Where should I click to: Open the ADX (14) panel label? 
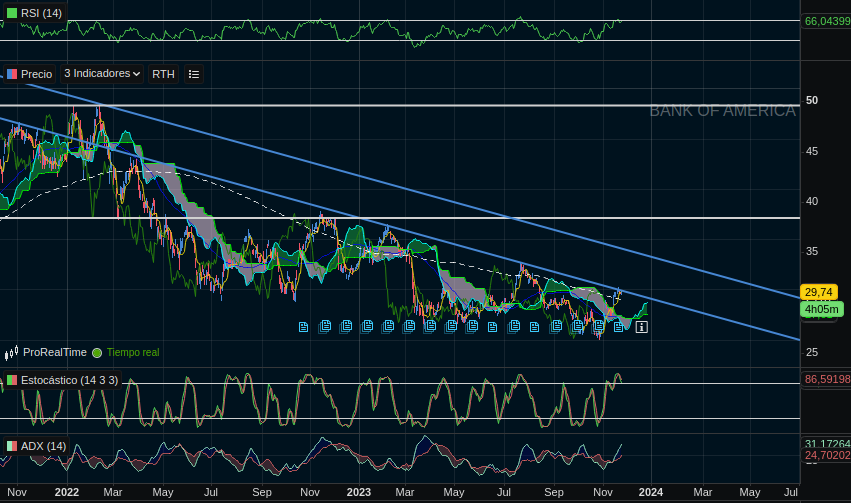(x=43, y=446)
